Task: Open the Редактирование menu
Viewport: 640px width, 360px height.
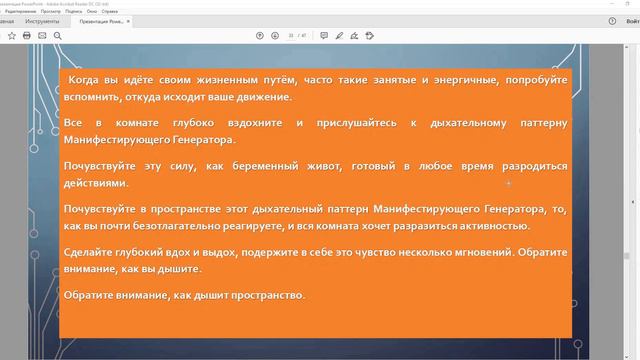Action: point(20,11)
